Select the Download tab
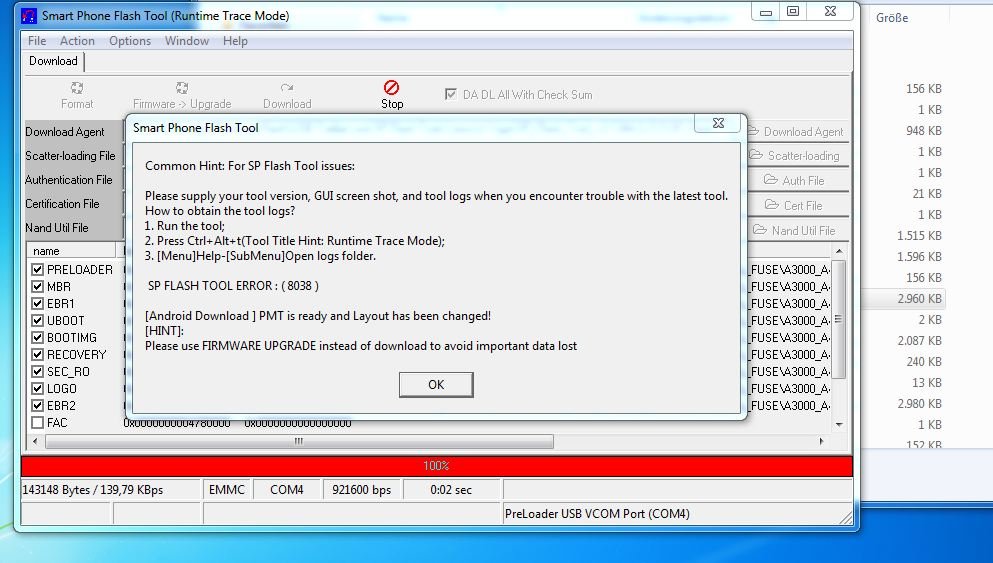This screenshot has width=993, height=563. (53, 61)
